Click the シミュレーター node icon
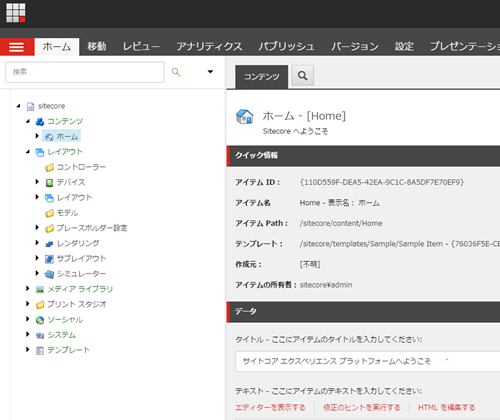Image resolution: width=500 pixels, height=420 pixels. [x=49, y=274]
